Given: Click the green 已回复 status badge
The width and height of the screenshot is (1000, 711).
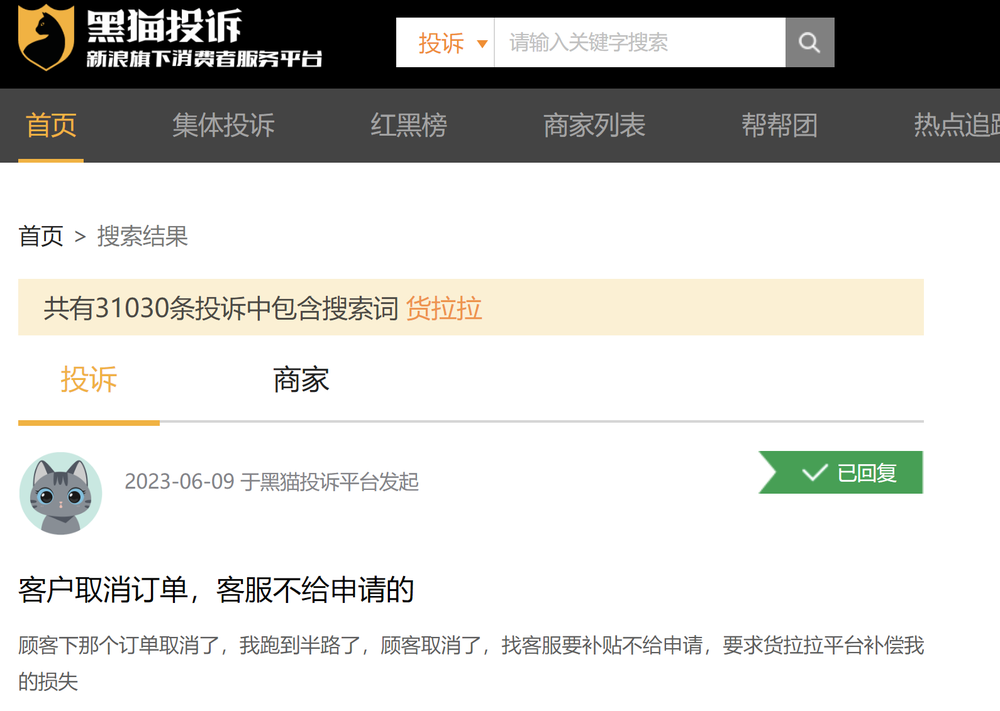Looking at the screenshot, I should 841,473.
